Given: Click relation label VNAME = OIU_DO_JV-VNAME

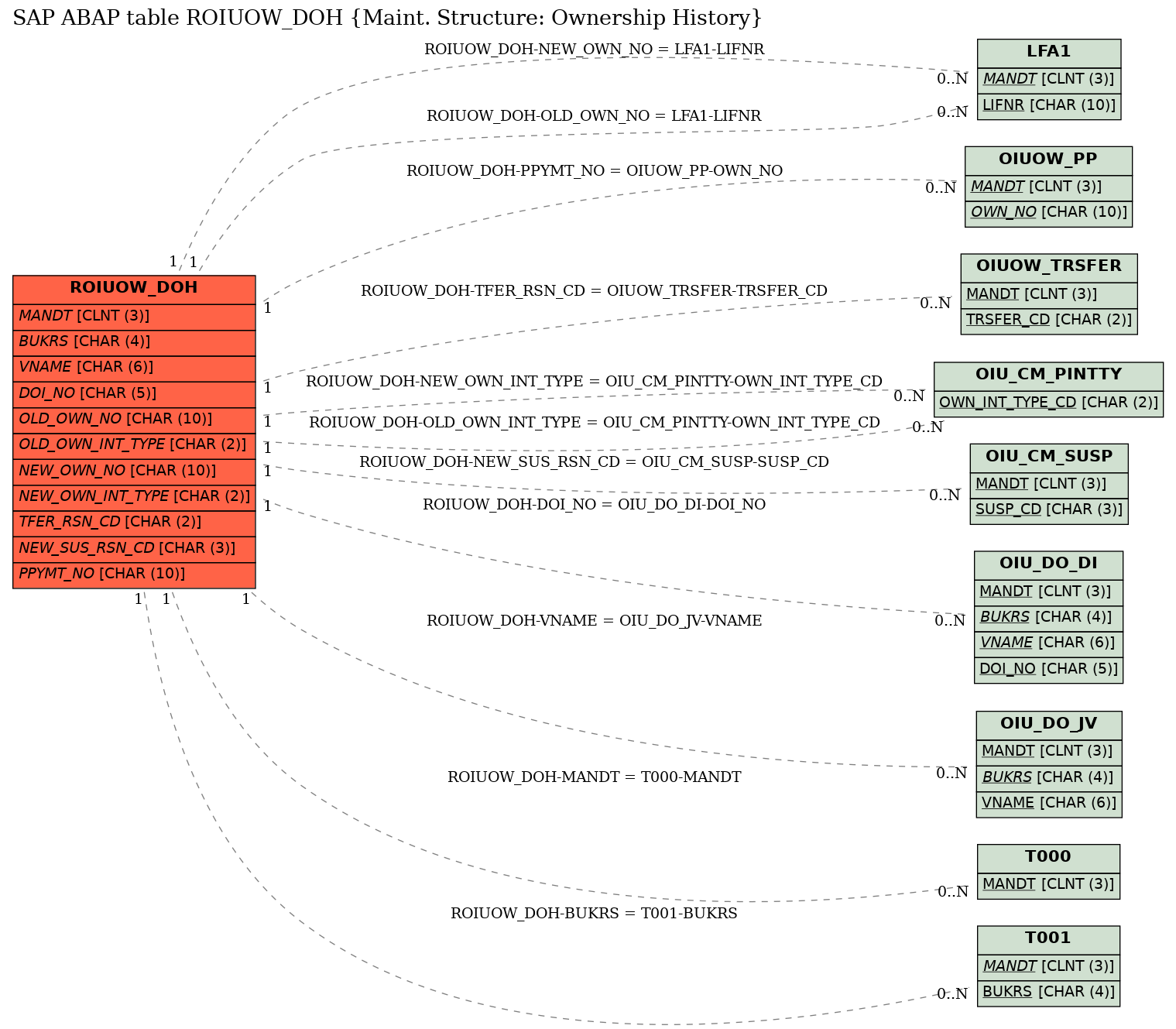Looking at the screenshot, I should [x=595, y=621].
